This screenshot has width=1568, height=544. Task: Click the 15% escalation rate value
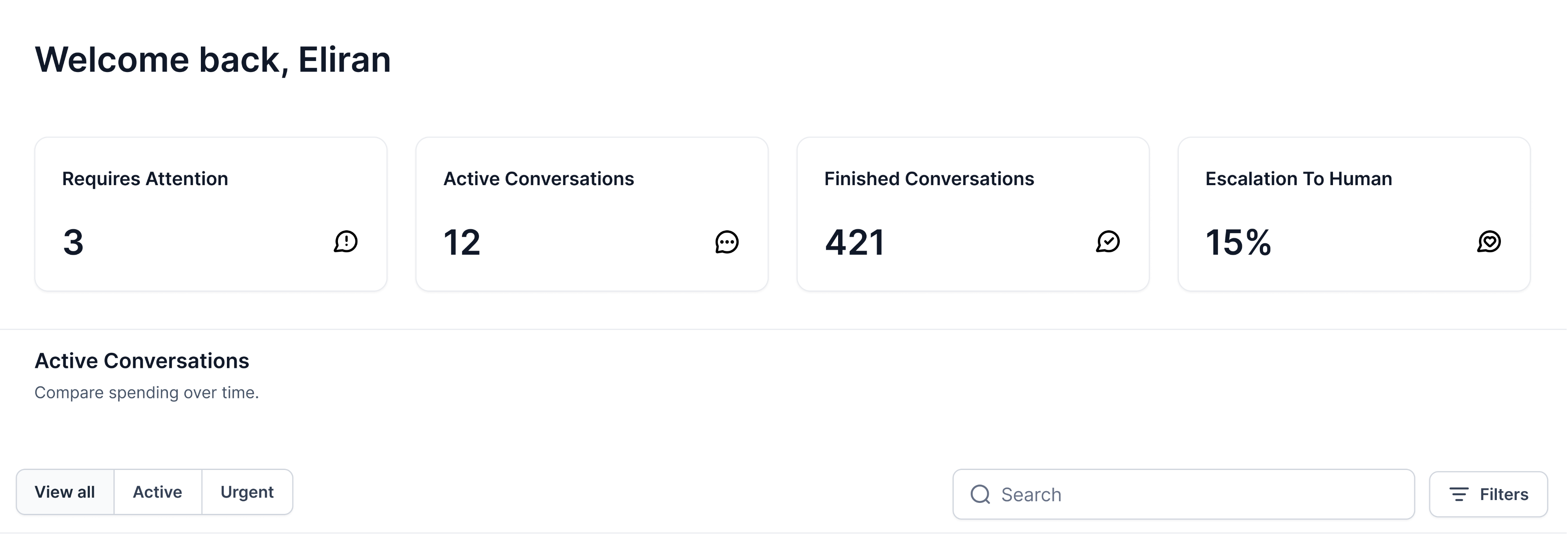pyautogui.click(x=1238, y=242)
